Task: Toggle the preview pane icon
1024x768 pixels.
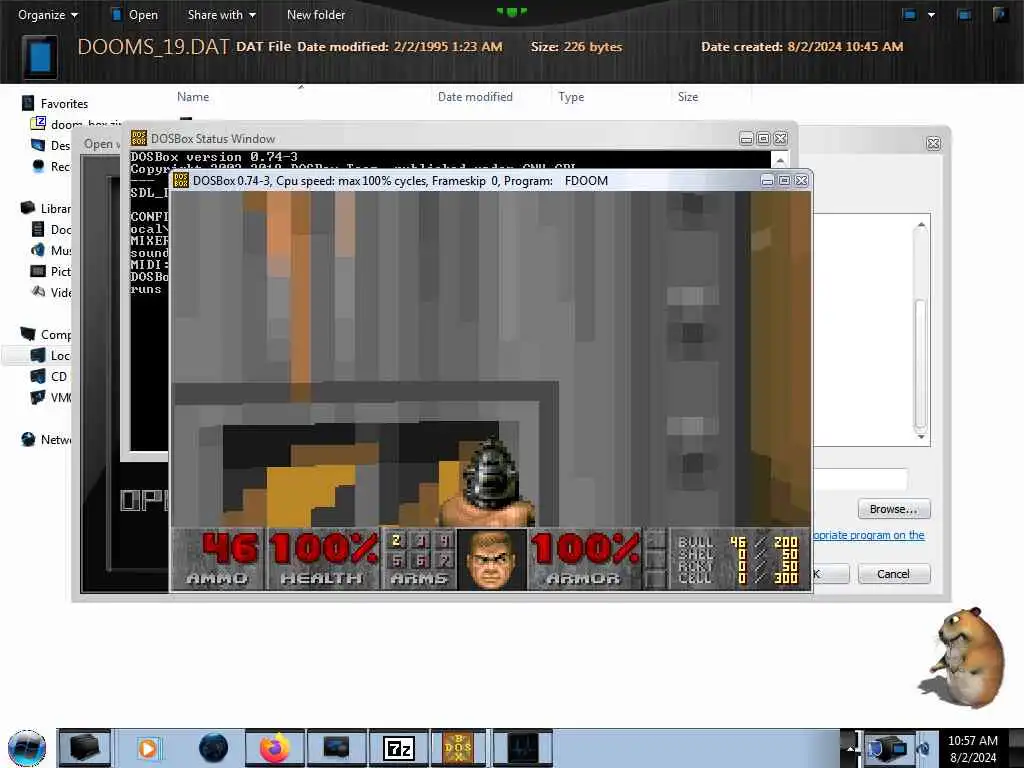Action: pyautogui.click(x=964, y=14)
